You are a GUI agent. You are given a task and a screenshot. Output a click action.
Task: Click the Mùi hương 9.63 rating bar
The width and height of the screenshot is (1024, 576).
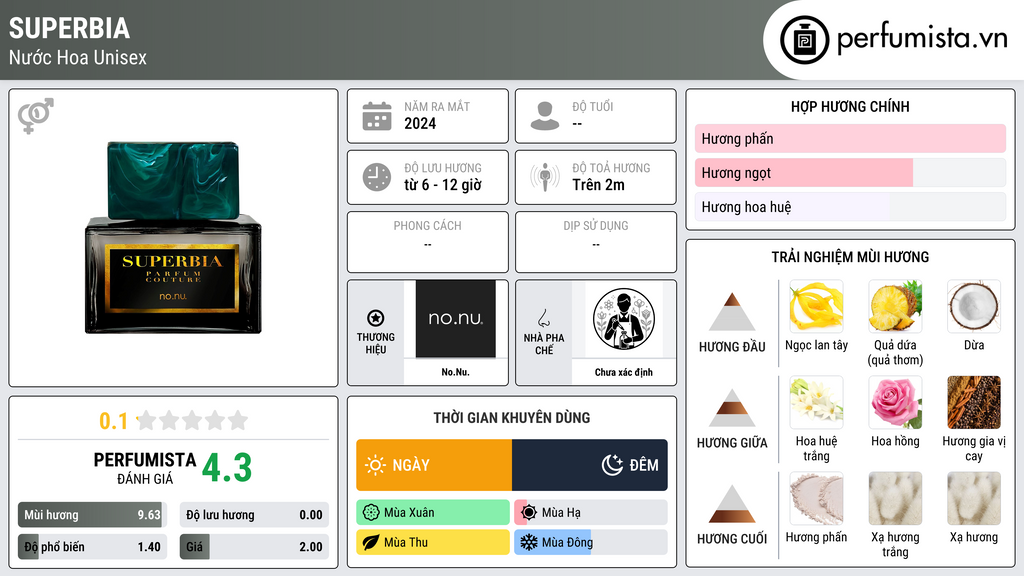[92, 515]
